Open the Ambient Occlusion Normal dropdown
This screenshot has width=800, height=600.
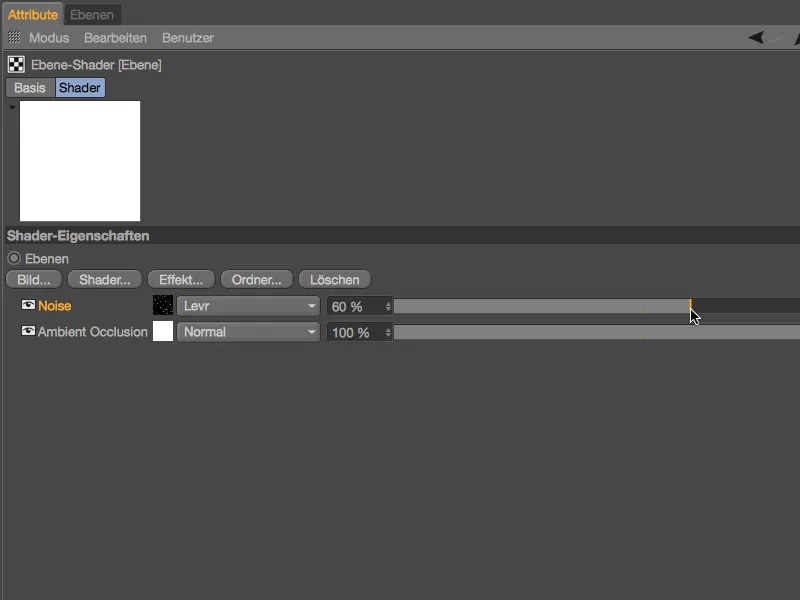[x=248, y=332]
